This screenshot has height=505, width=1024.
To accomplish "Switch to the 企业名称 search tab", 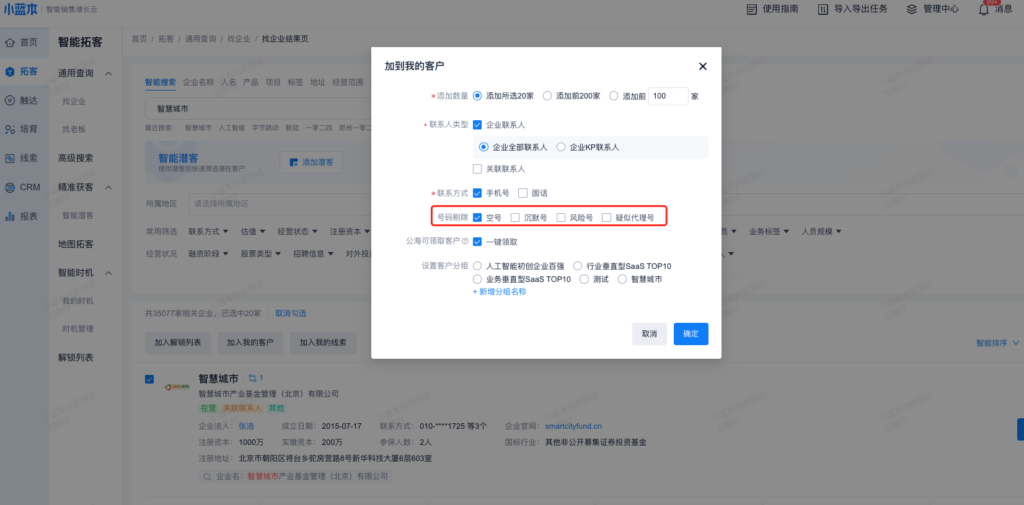I will point(198,82).
